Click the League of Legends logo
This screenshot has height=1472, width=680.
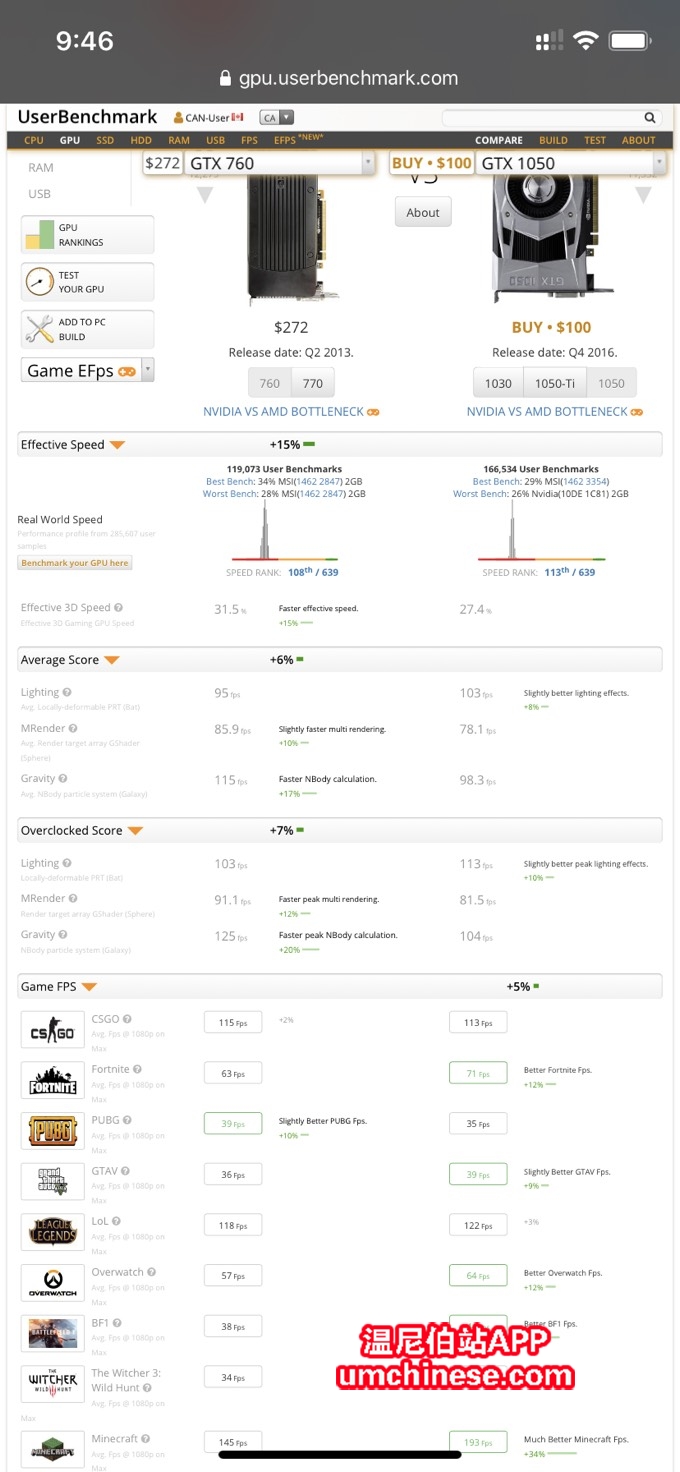(x=52, y=1232)
